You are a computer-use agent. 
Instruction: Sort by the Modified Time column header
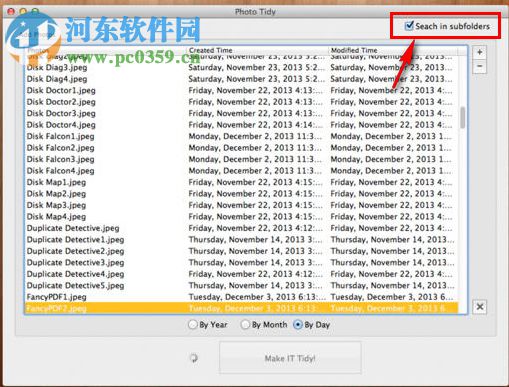coord(393,50)
